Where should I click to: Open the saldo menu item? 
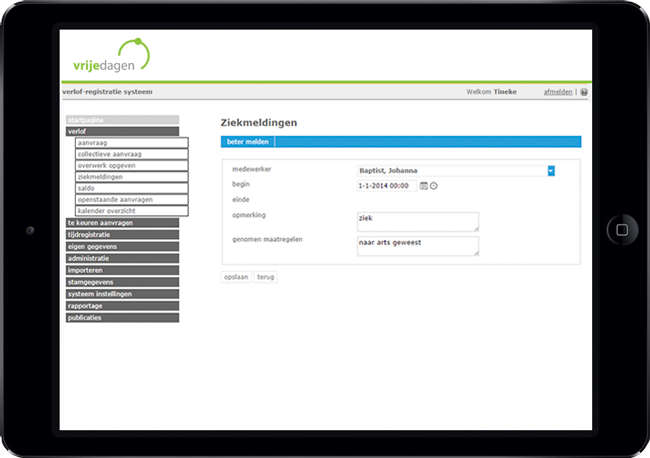click(132, 188)
